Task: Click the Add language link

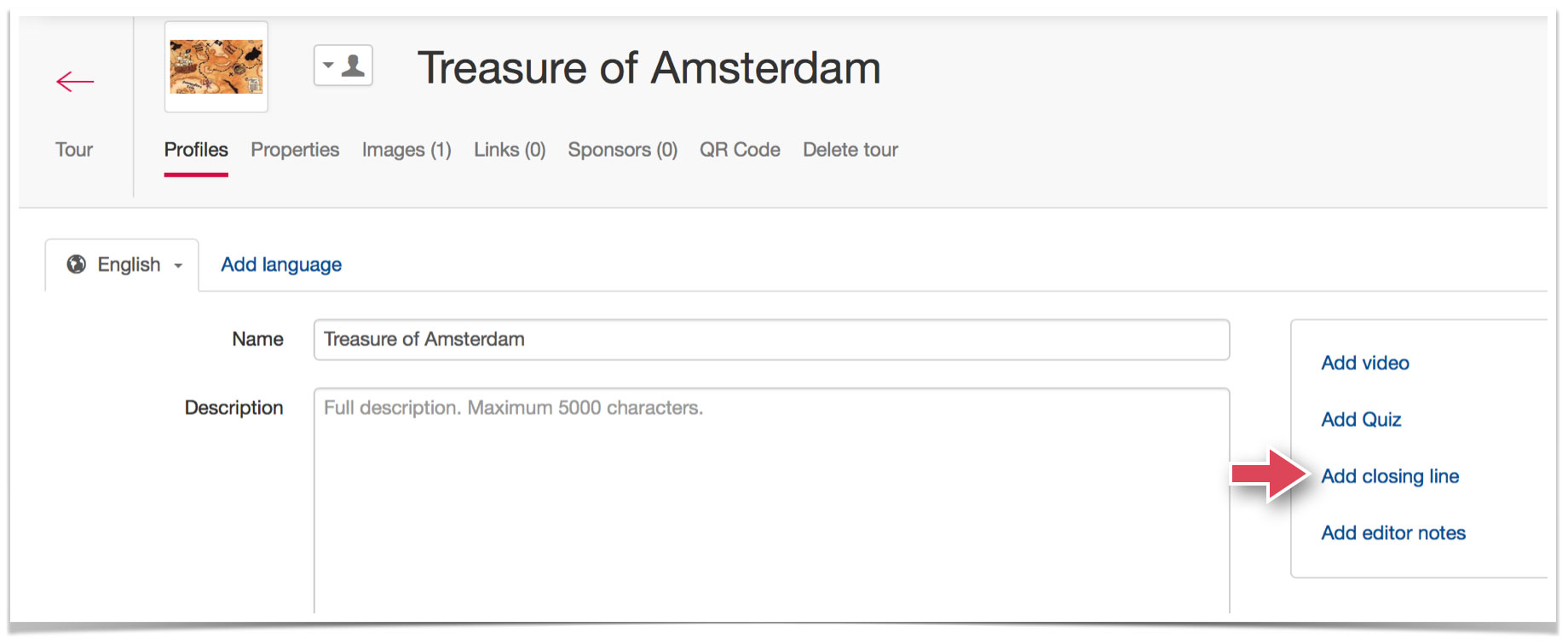Action: pos(281,265)
